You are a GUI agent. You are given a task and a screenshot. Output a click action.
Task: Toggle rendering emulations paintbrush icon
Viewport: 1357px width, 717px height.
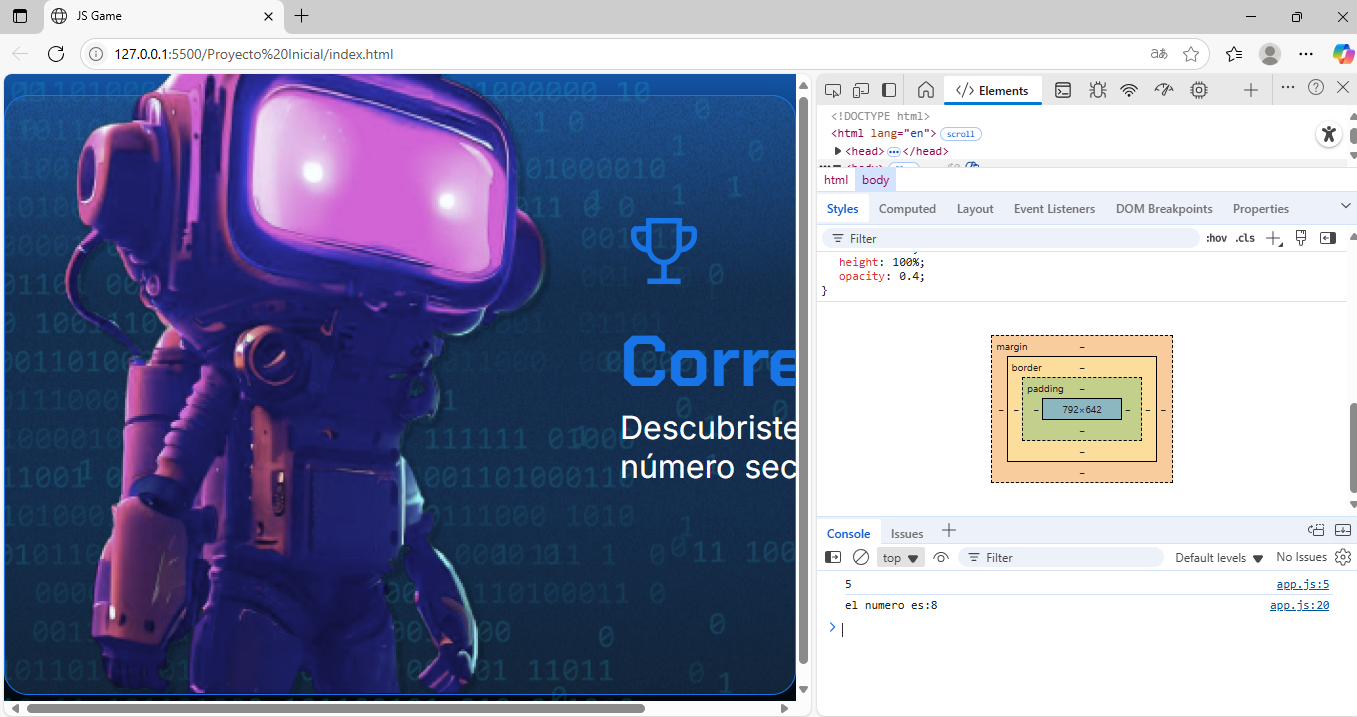[1301, 238]
